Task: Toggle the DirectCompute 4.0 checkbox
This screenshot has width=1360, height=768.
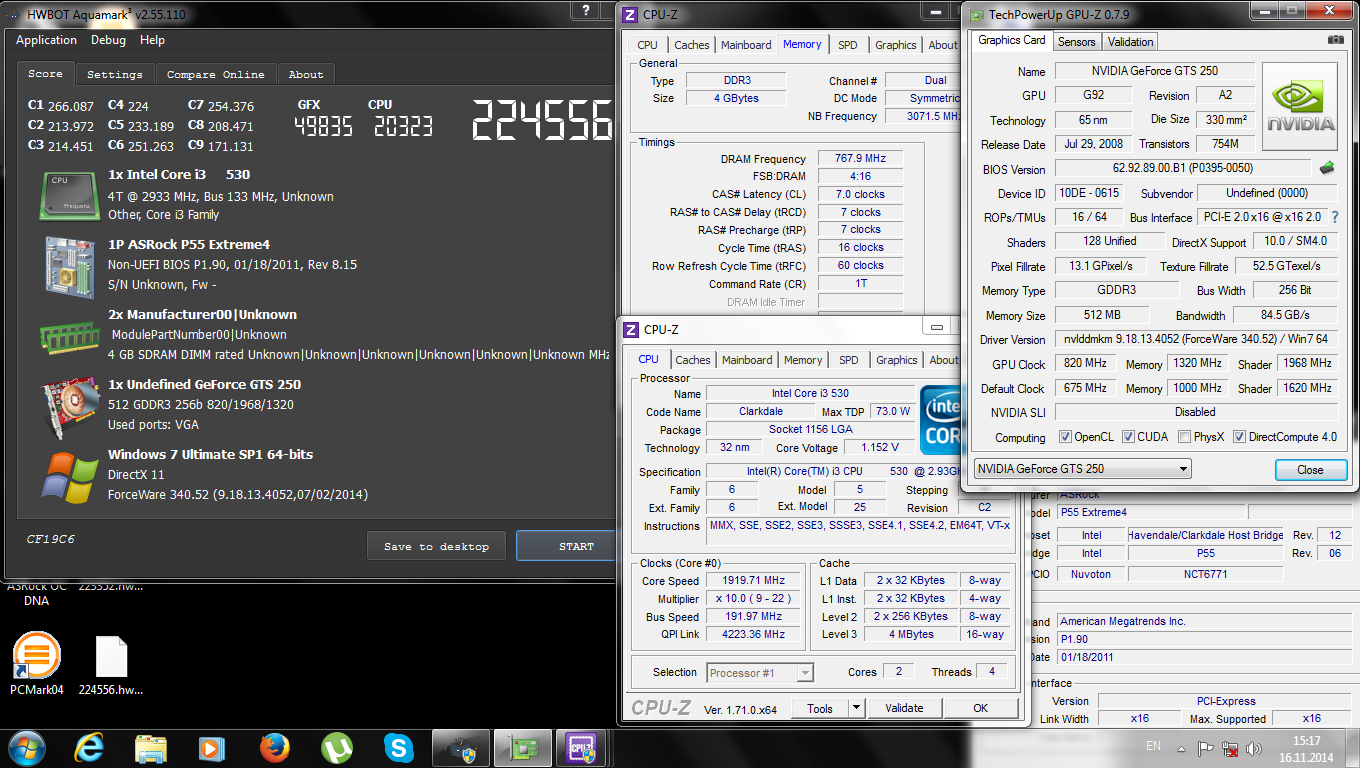Action: tap(1240, 437)
